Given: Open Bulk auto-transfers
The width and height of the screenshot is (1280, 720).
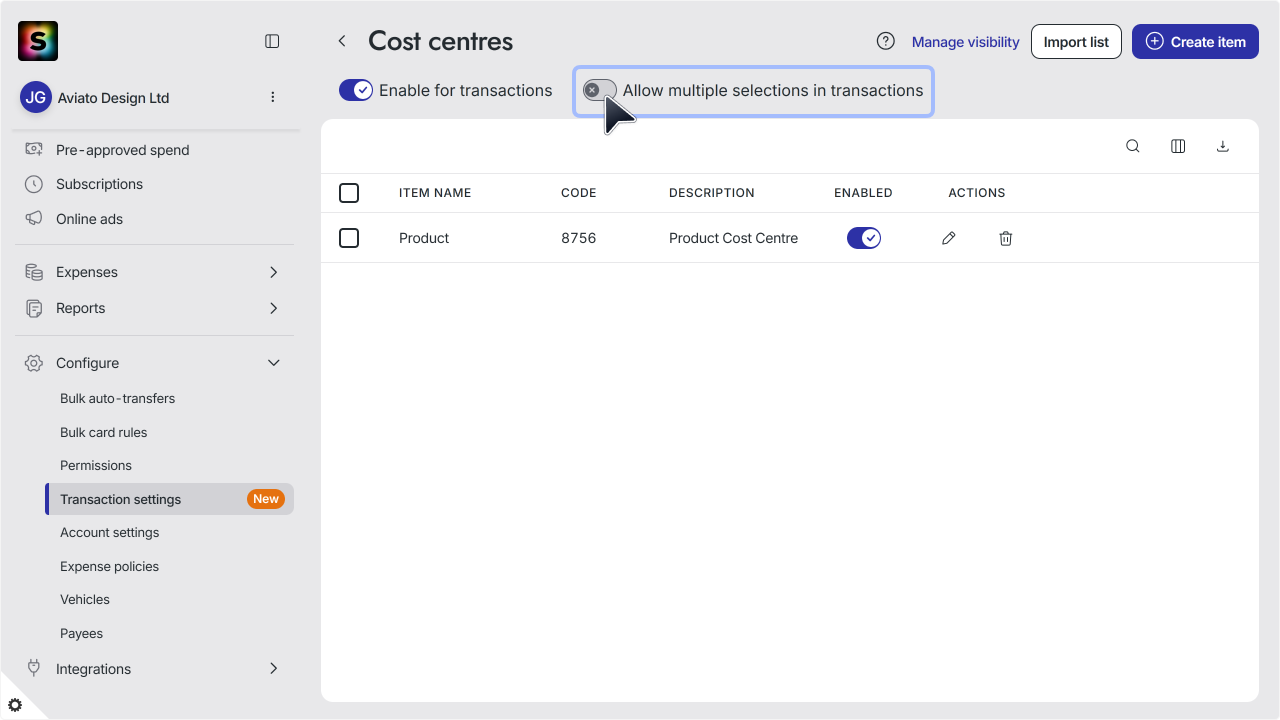Looking at the screenshot, I should pyautogui.click(x=117, y=398).
